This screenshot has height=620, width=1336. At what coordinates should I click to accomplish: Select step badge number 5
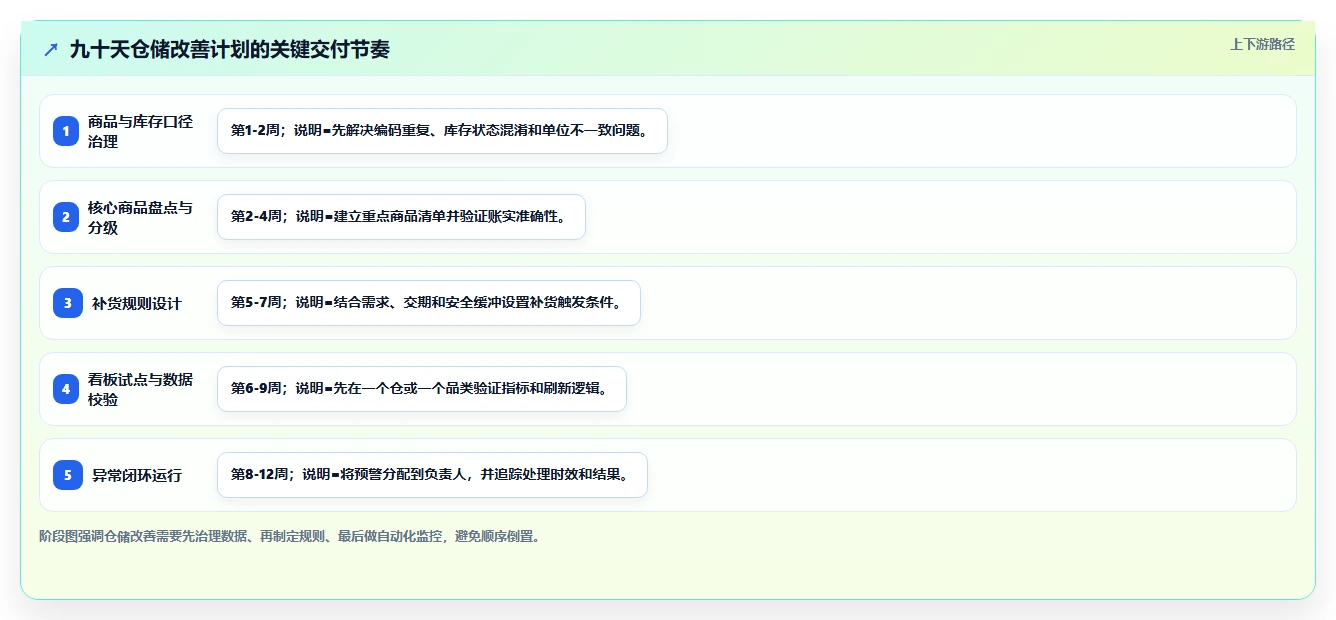pyautogui.click(x=68, y=475)
